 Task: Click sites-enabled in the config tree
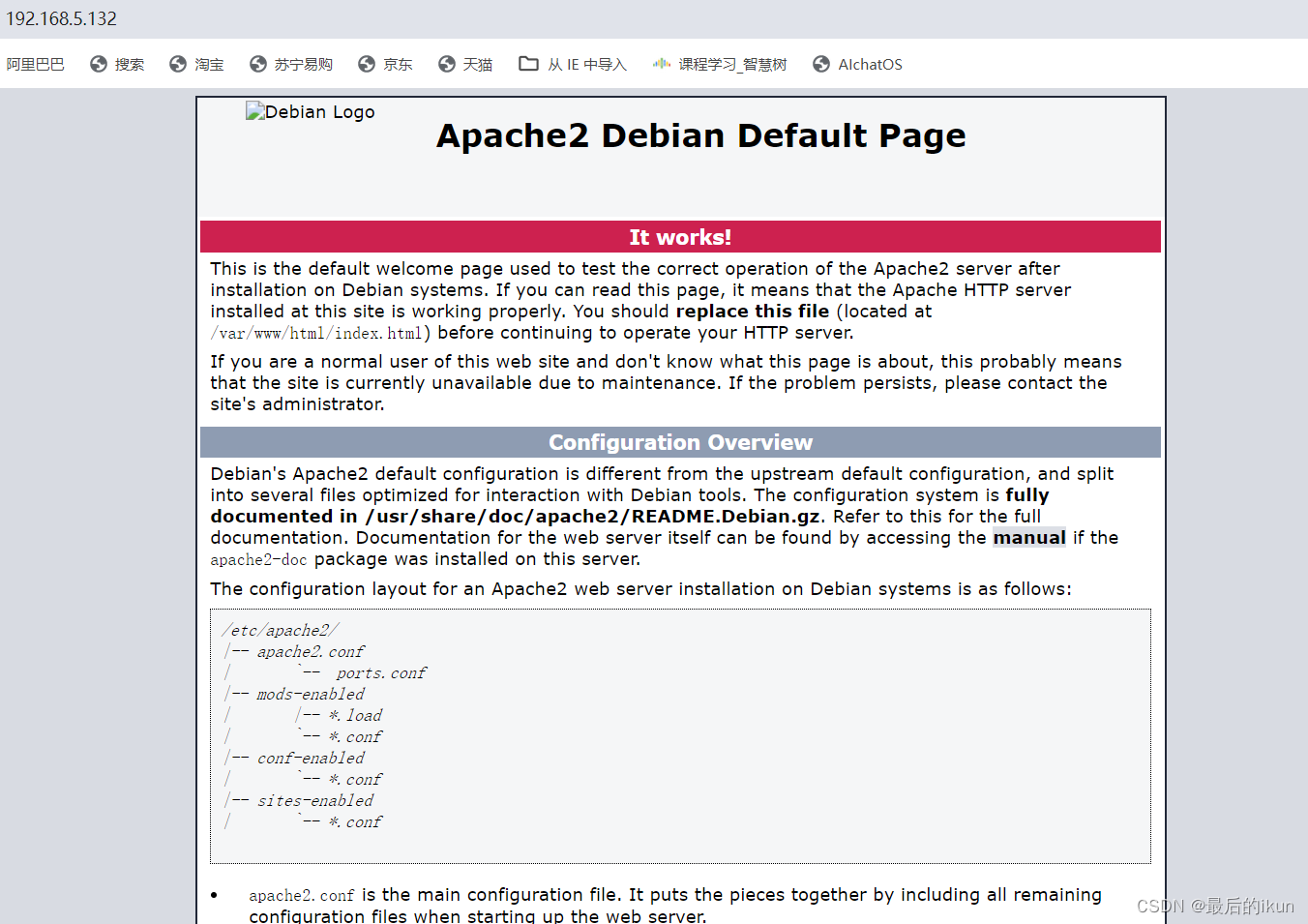point(315,801)
